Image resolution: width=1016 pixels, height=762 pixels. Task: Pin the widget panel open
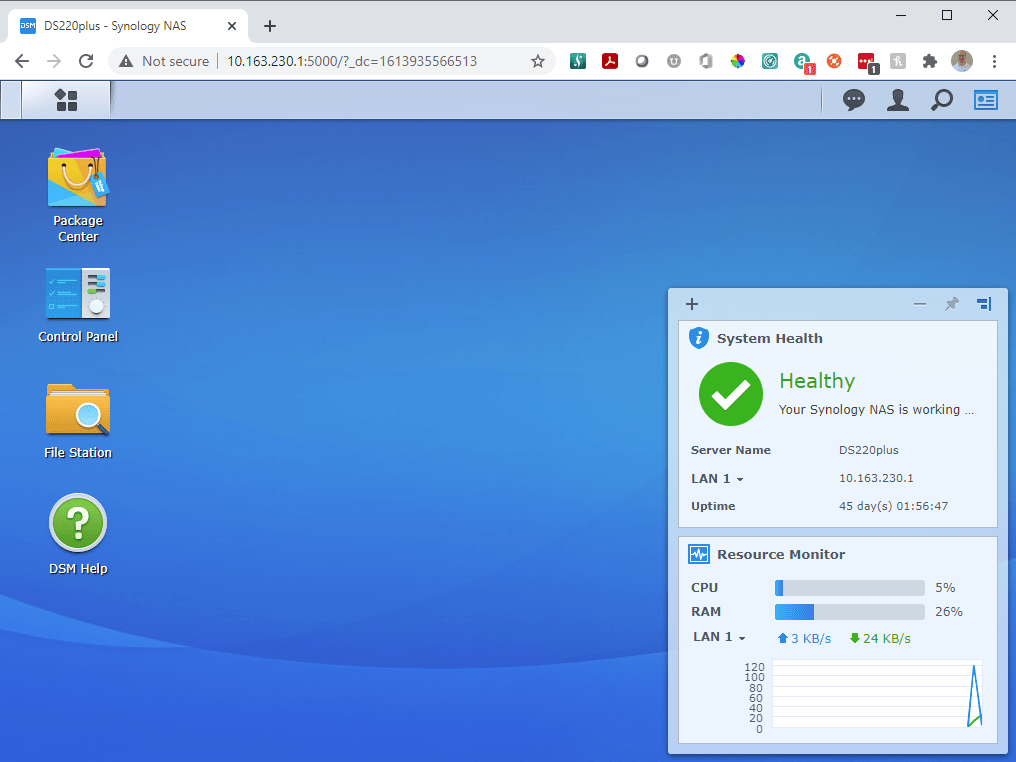click(951, 304)
